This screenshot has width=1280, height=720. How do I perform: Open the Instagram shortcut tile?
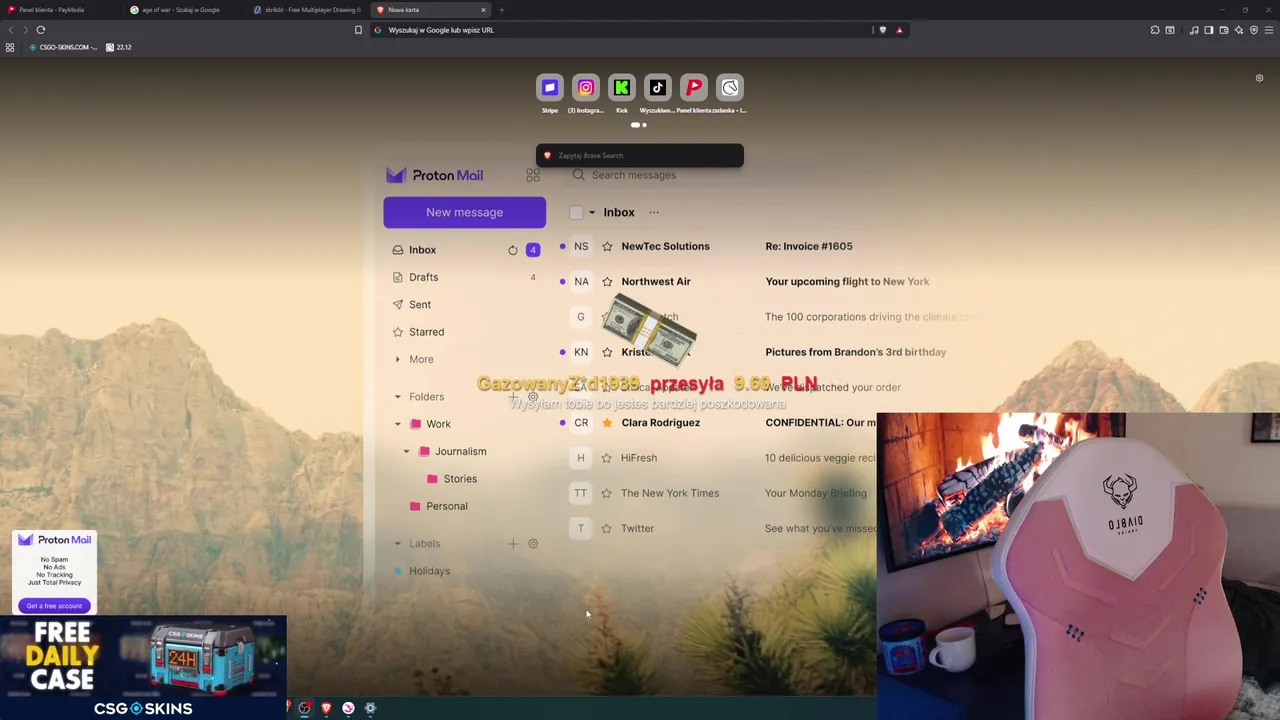pyautogui.click(x=586, y=88)
